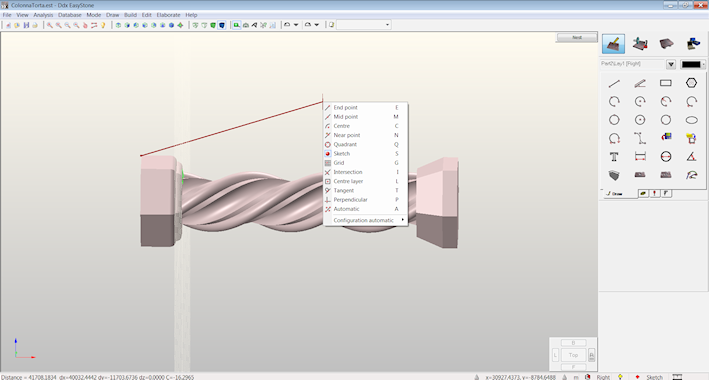Switch to L left view button
Screen dimensions: 709x380
click(x=555, y=355)
